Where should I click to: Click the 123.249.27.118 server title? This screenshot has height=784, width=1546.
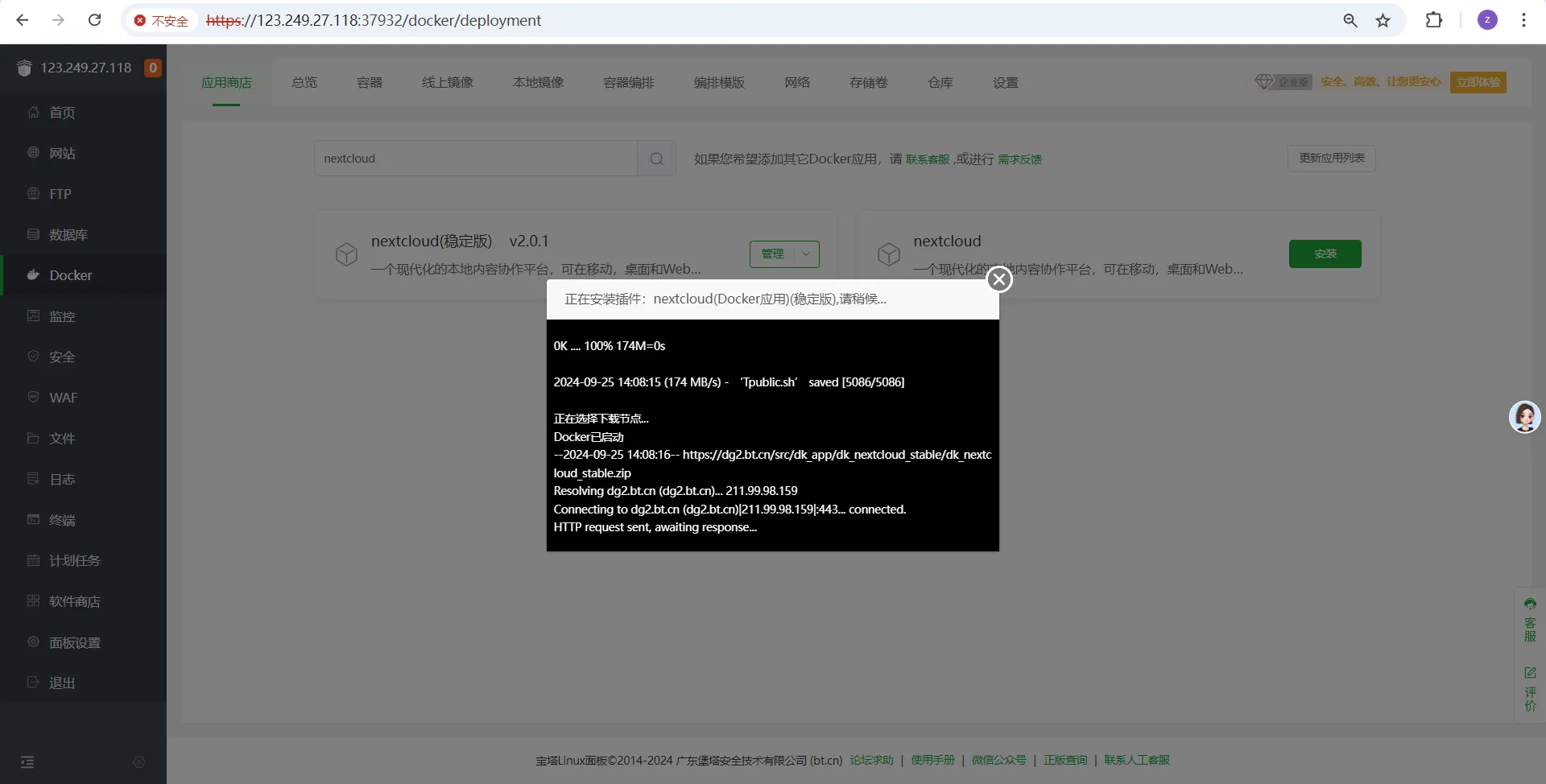coord(86,68)
